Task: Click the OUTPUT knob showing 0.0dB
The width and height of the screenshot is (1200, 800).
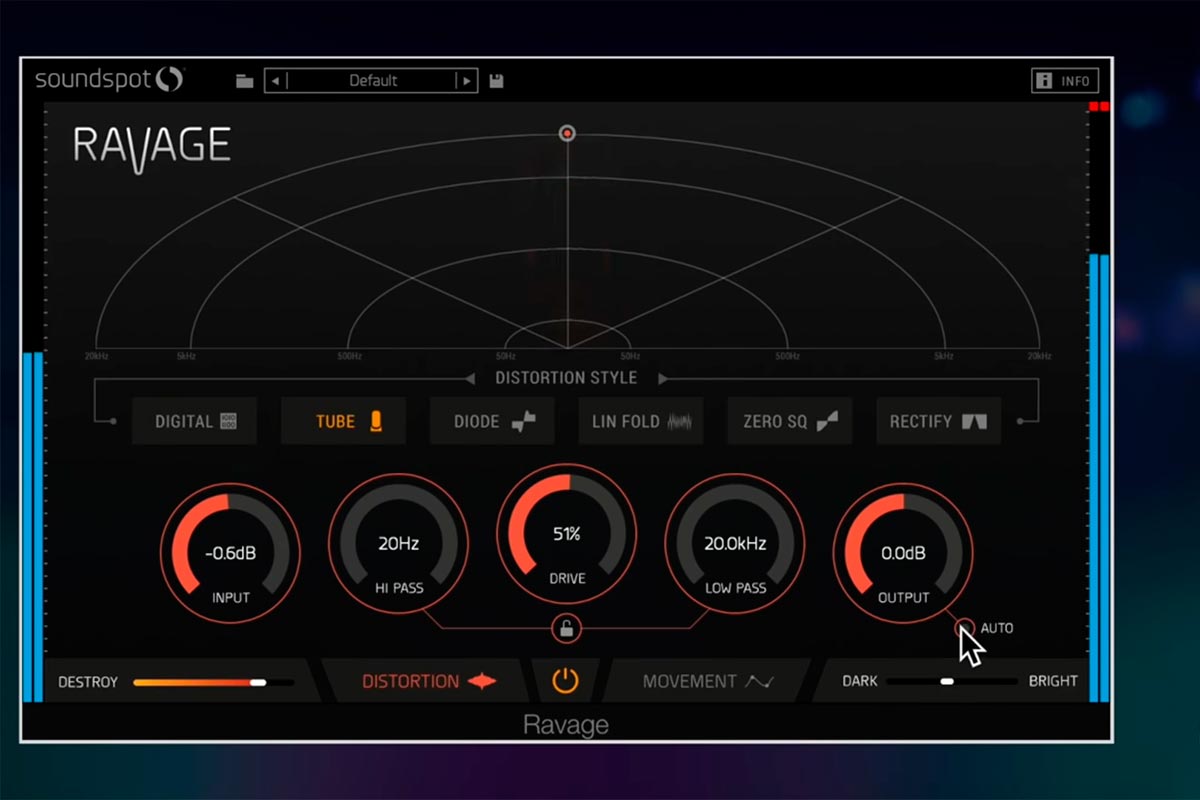Action: click(x=903, y=553)
